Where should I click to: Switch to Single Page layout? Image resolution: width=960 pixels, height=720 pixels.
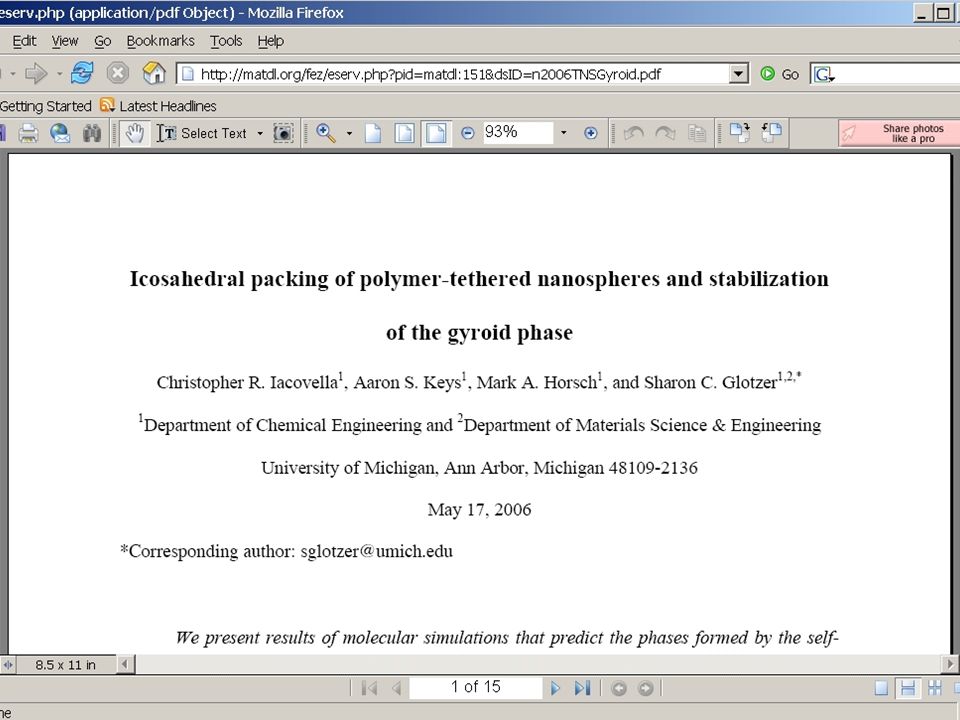point(881,688)
